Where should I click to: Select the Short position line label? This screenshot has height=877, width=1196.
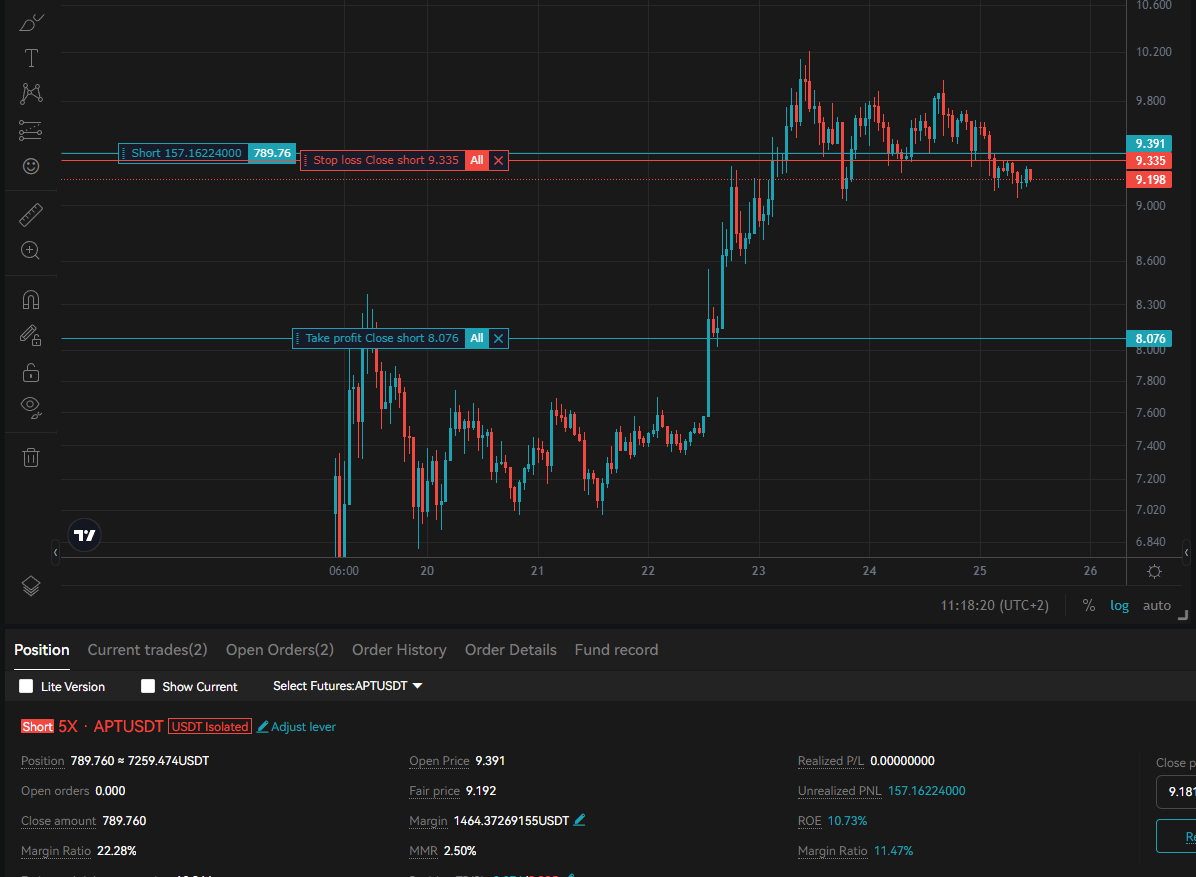pos(207,153)
